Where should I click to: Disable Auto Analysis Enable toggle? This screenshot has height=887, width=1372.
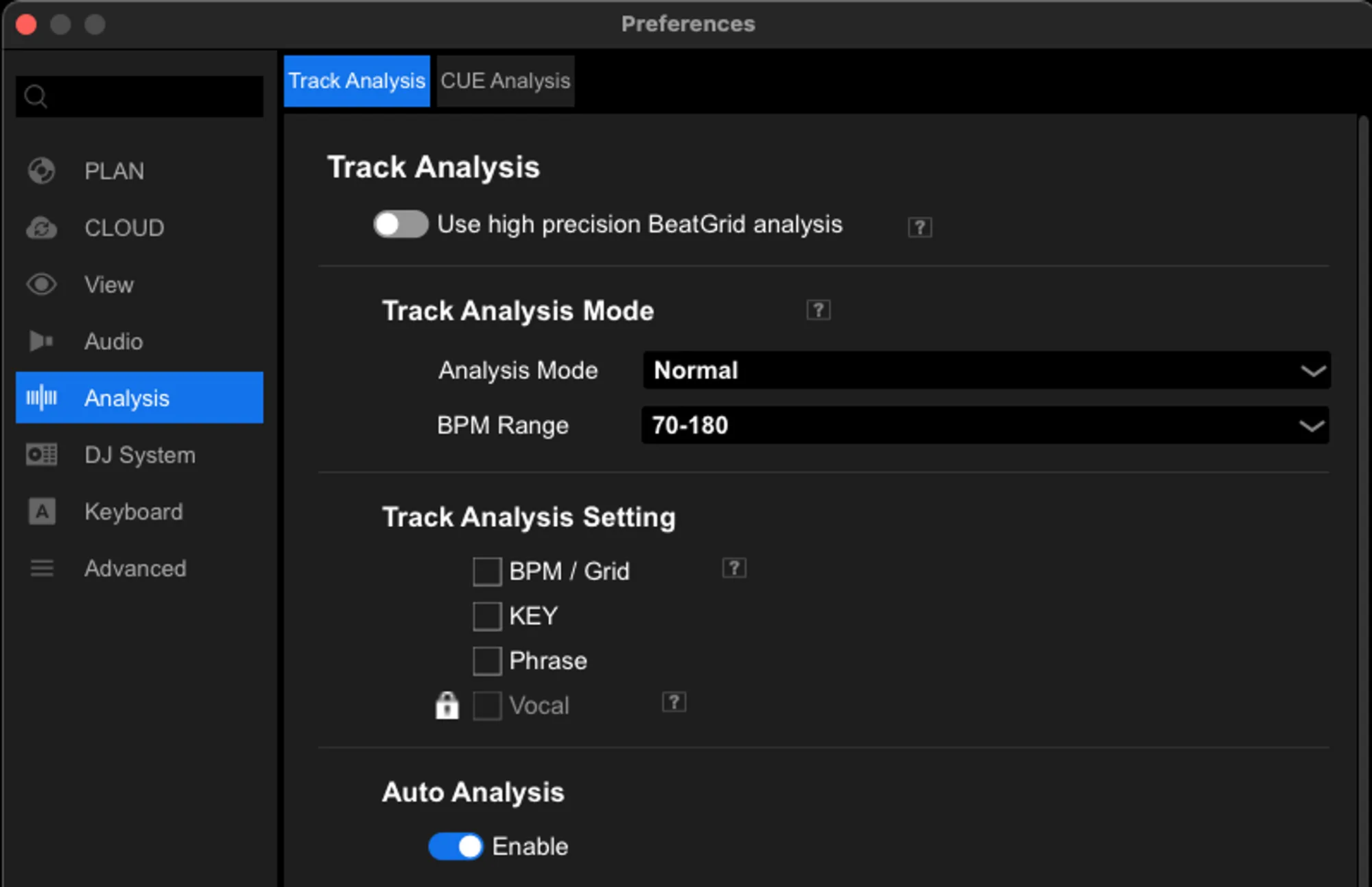456,847
